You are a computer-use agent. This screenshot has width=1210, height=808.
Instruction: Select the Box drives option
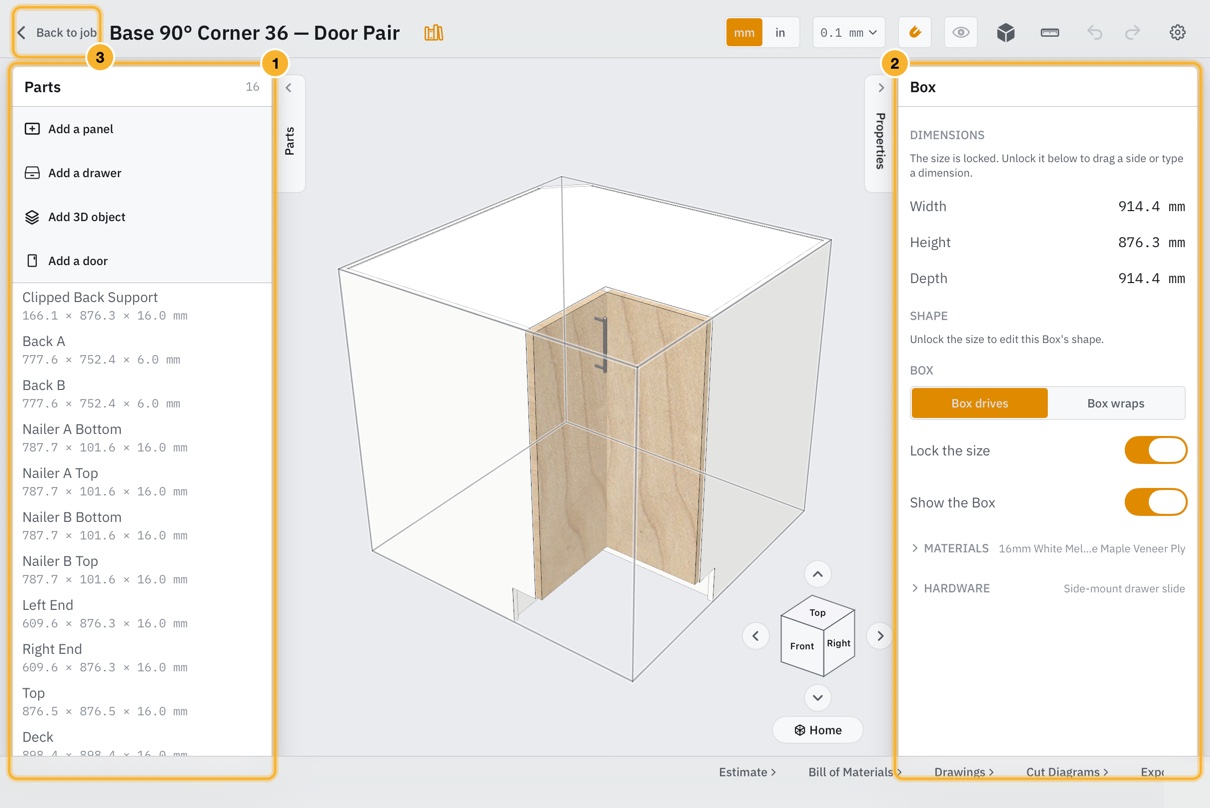tap(980, 403)
